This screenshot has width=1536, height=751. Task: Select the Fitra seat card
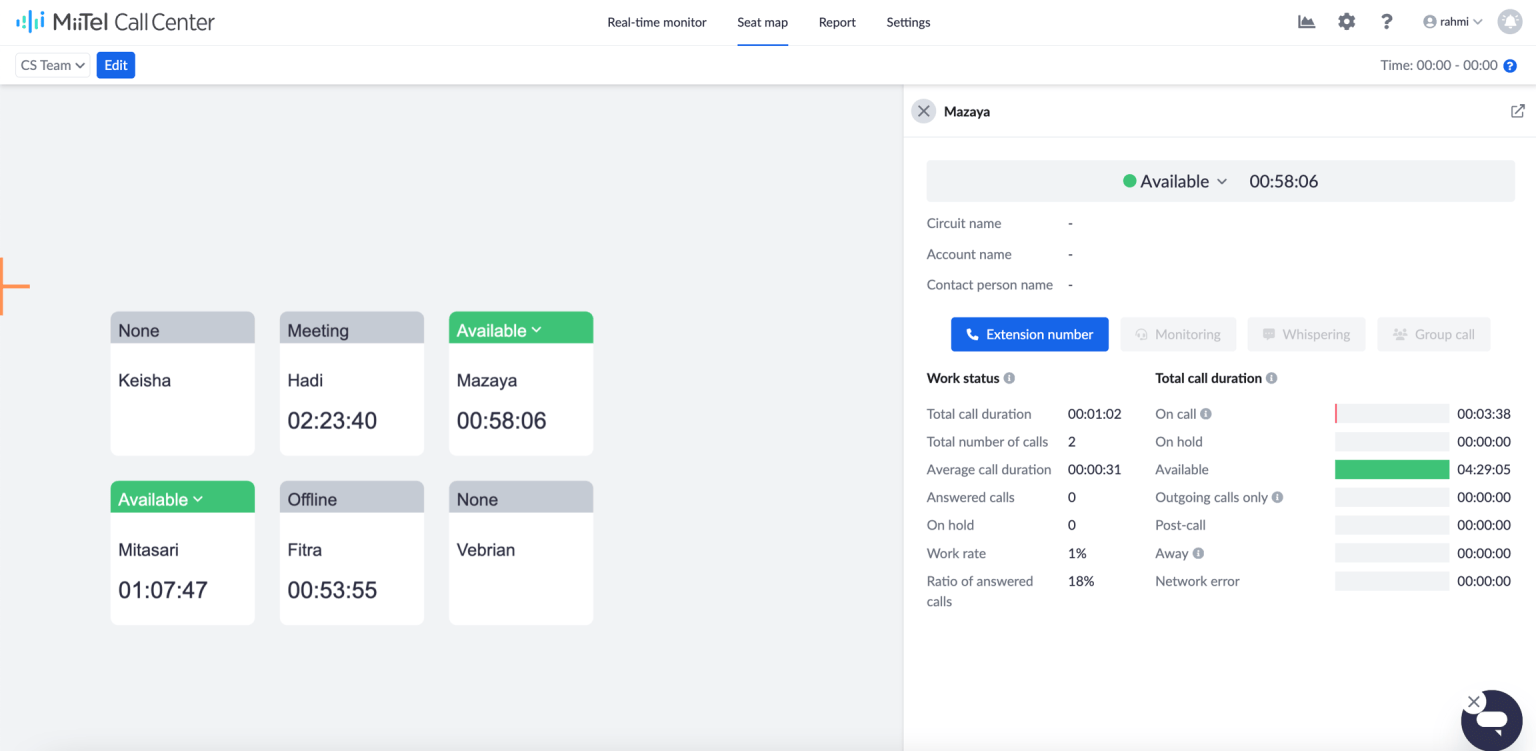(x=352, y=553)
